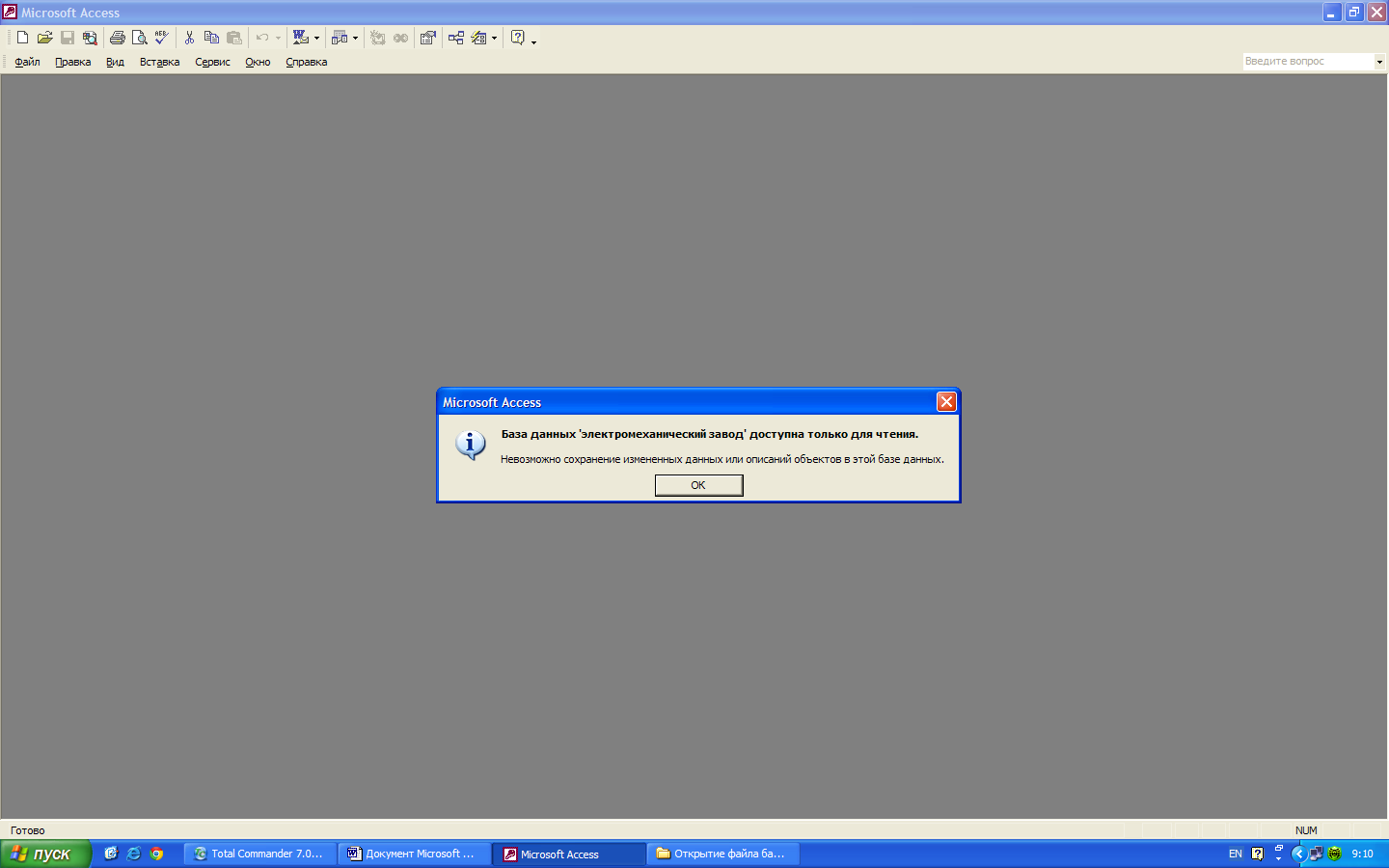1389x868 pixels.
Task: Switch to Документ Microsoft Word taskbar button
Action: point(414,854)
